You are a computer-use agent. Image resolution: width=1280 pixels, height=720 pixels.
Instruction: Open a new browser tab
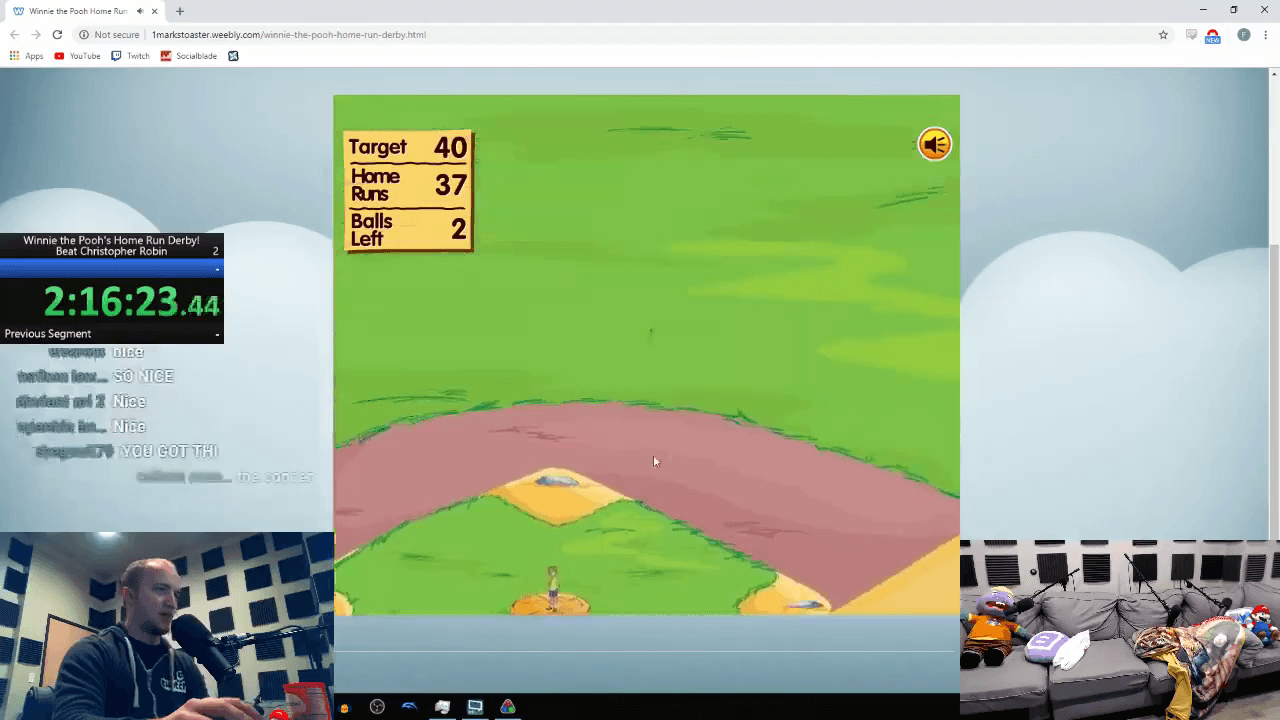point(180,11)
